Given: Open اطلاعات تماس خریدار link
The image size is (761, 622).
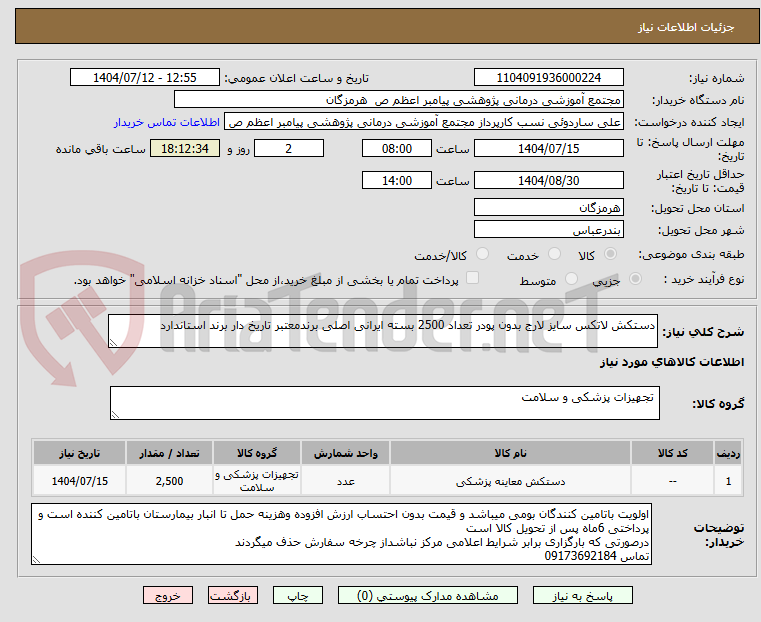Looking at the screenshot, I should tap(167, 122).
